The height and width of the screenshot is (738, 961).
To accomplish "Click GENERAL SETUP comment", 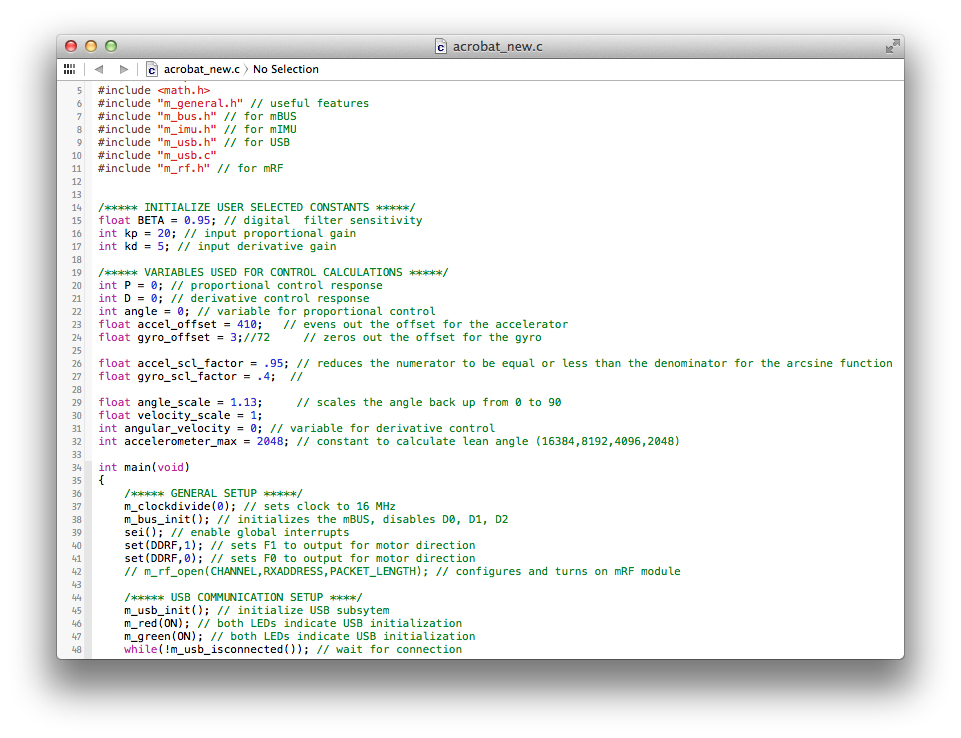I will [x=213, y=494].
